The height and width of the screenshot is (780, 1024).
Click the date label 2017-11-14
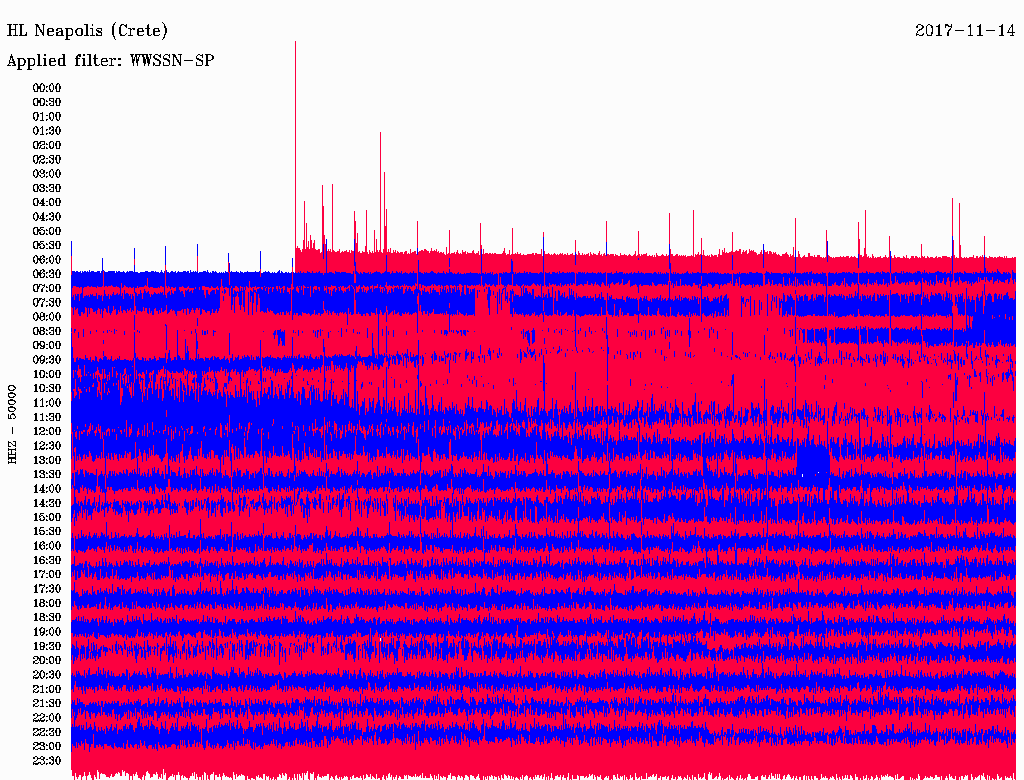[x=965, y=31]
